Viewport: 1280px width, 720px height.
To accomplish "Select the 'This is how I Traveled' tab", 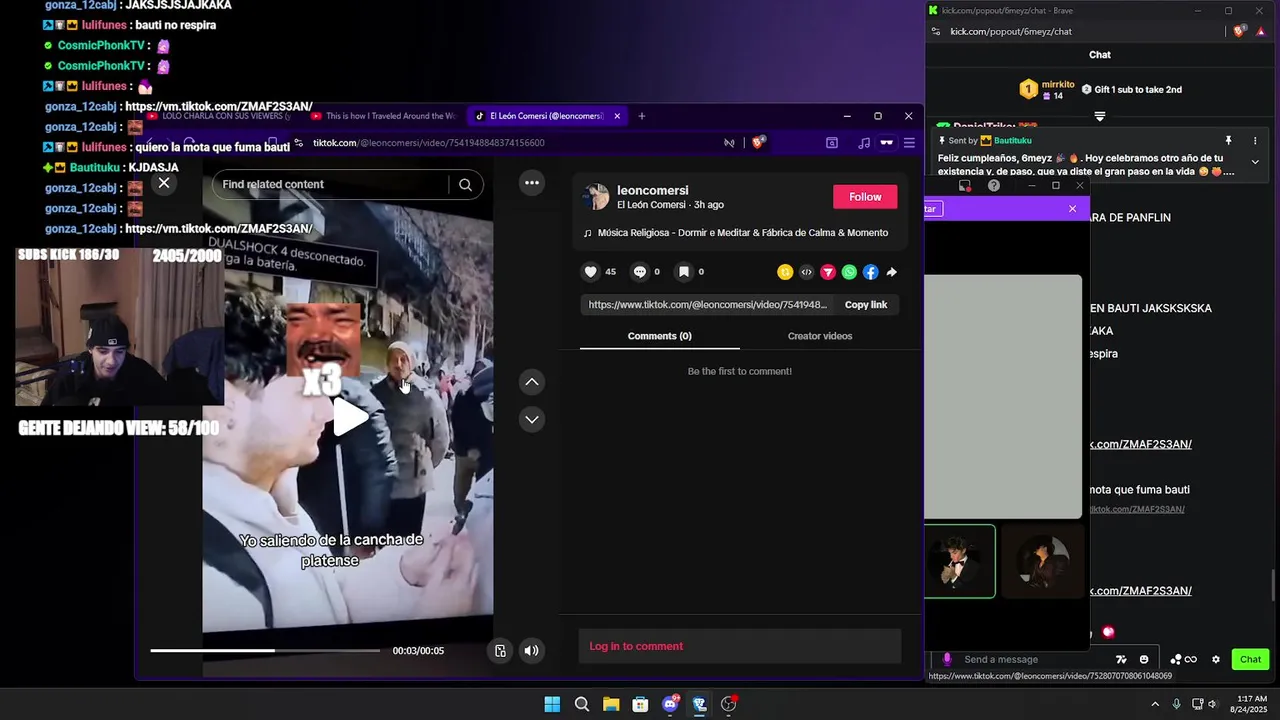I will click(x=385, y=116).
